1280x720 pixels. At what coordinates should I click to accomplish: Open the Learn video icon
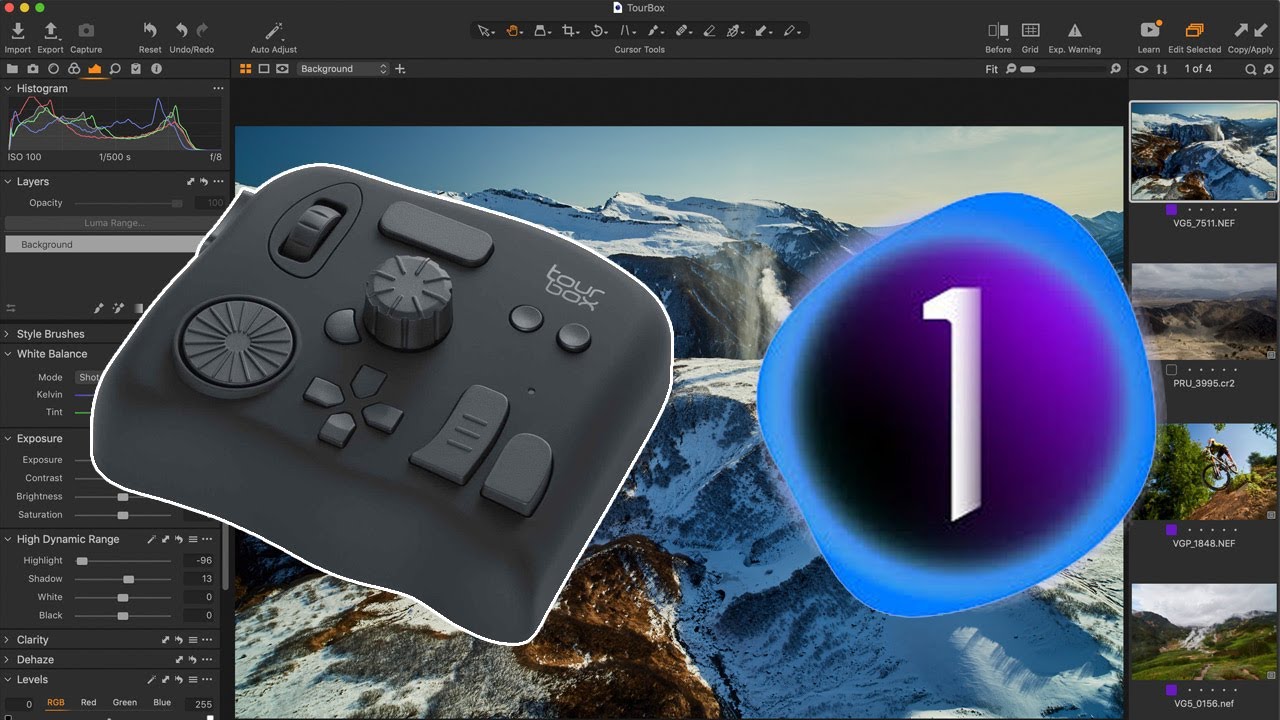coord(1149,31)
